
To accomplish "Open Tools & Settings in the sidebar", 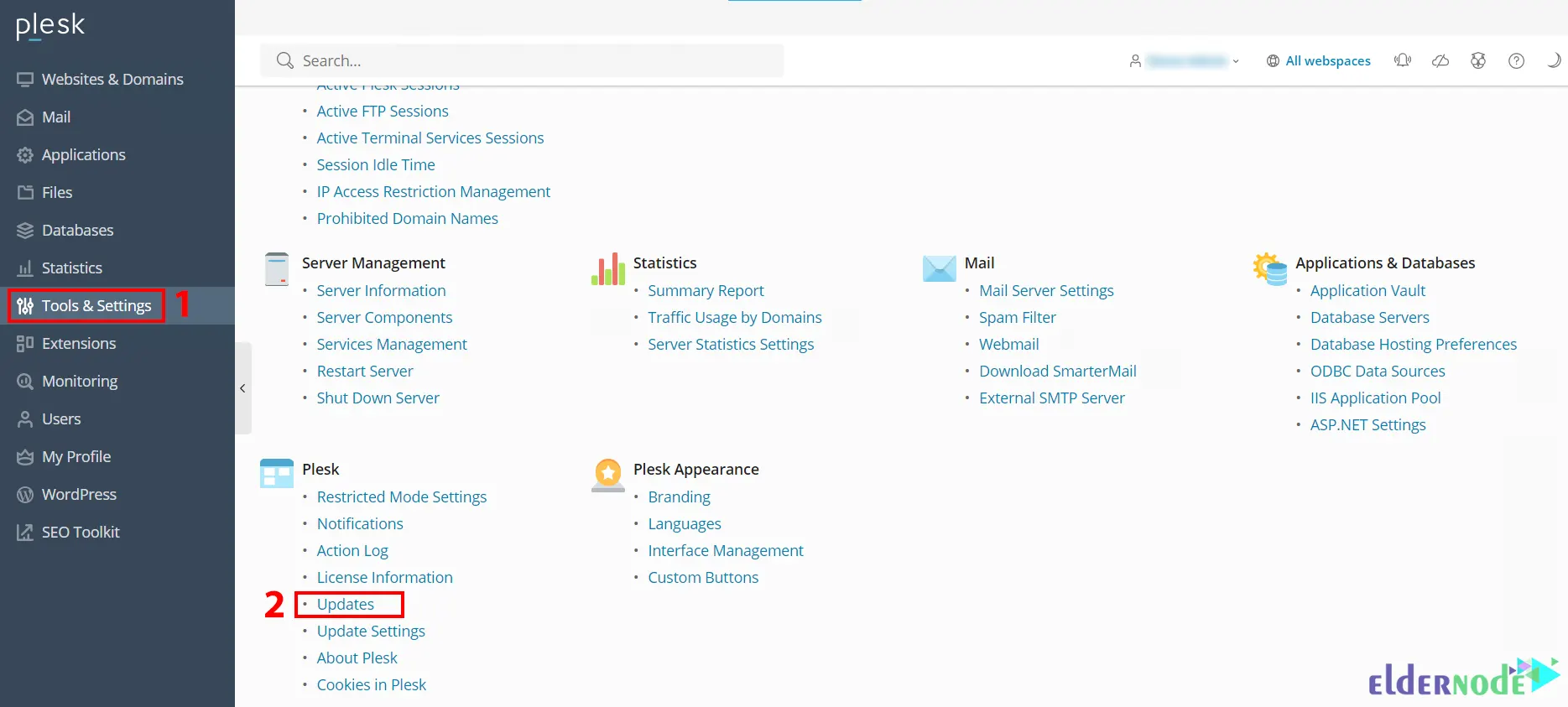I will [x=96, y=306].
